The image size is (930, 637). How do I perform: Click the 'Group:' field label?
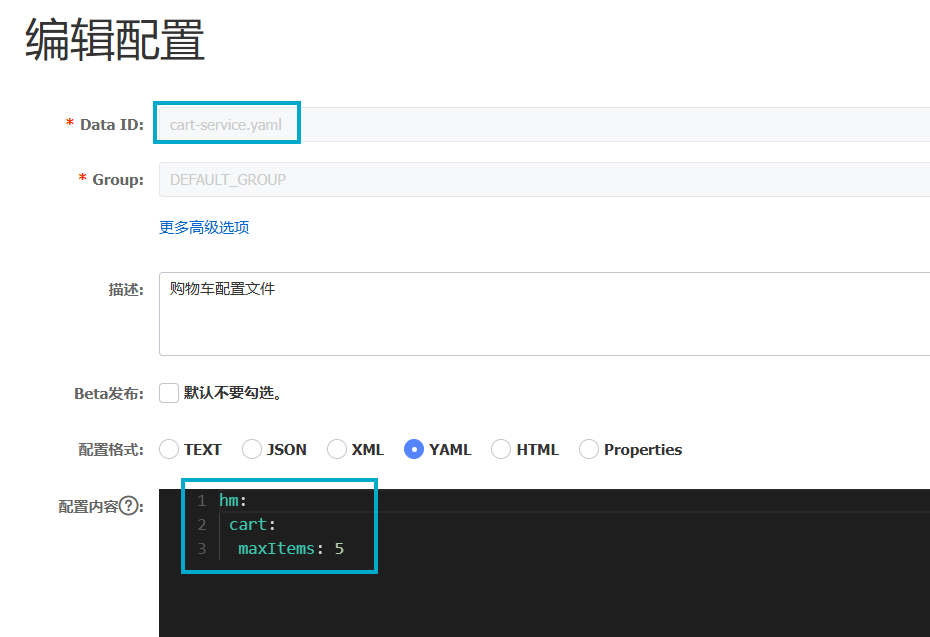[117, 179]
